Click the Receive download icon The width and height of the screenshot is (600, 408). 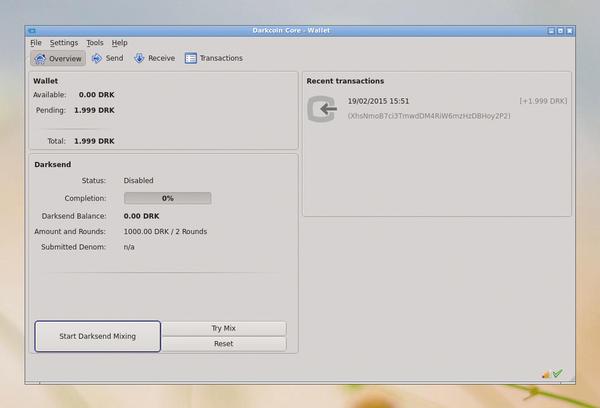pos(139,58)
